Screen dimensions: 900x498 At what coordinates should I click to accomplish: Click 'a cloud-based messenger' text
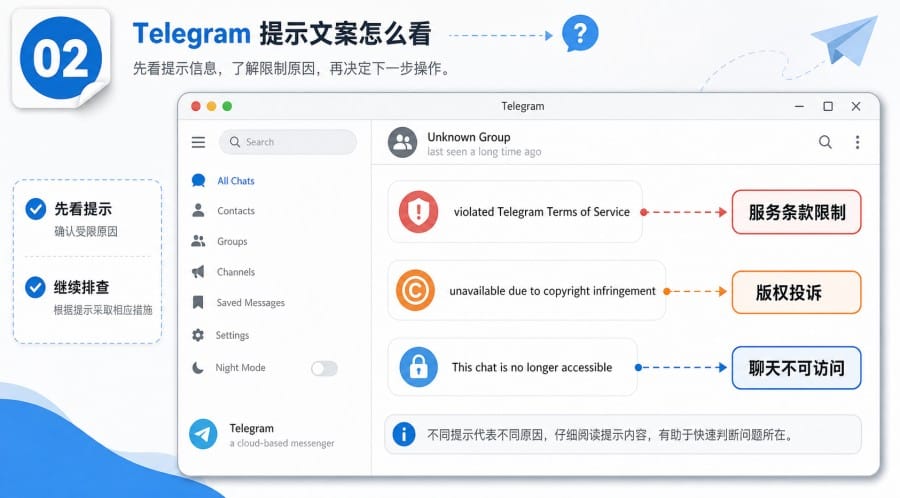(282, 443)
